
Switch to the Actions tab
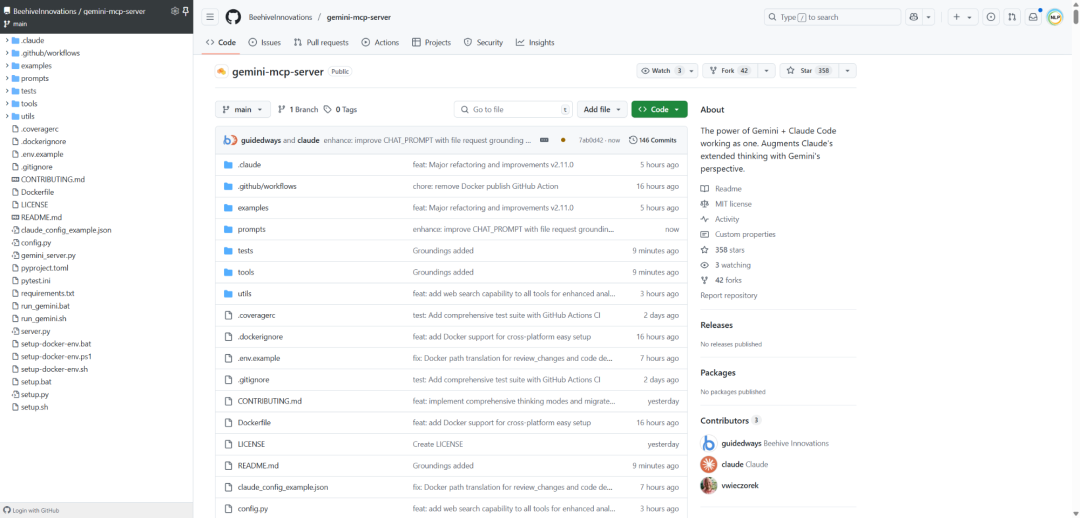(380, 43)
